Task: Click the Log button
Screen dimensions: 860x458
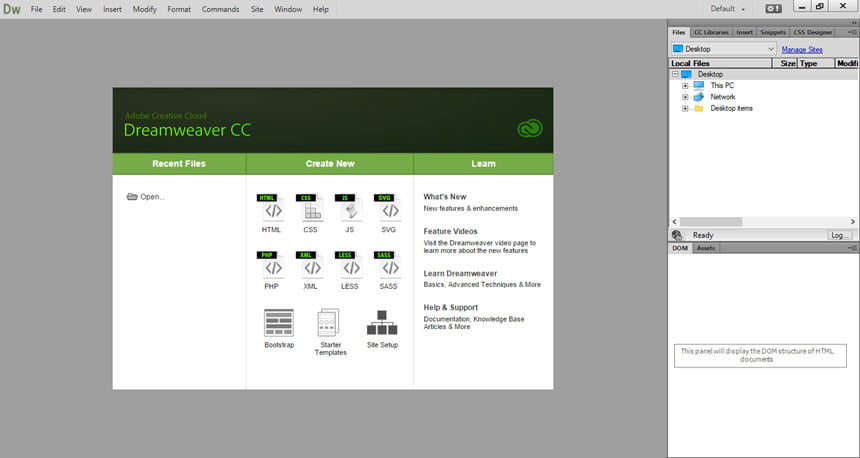Action: pyautogui.click(x=840, y=235)
